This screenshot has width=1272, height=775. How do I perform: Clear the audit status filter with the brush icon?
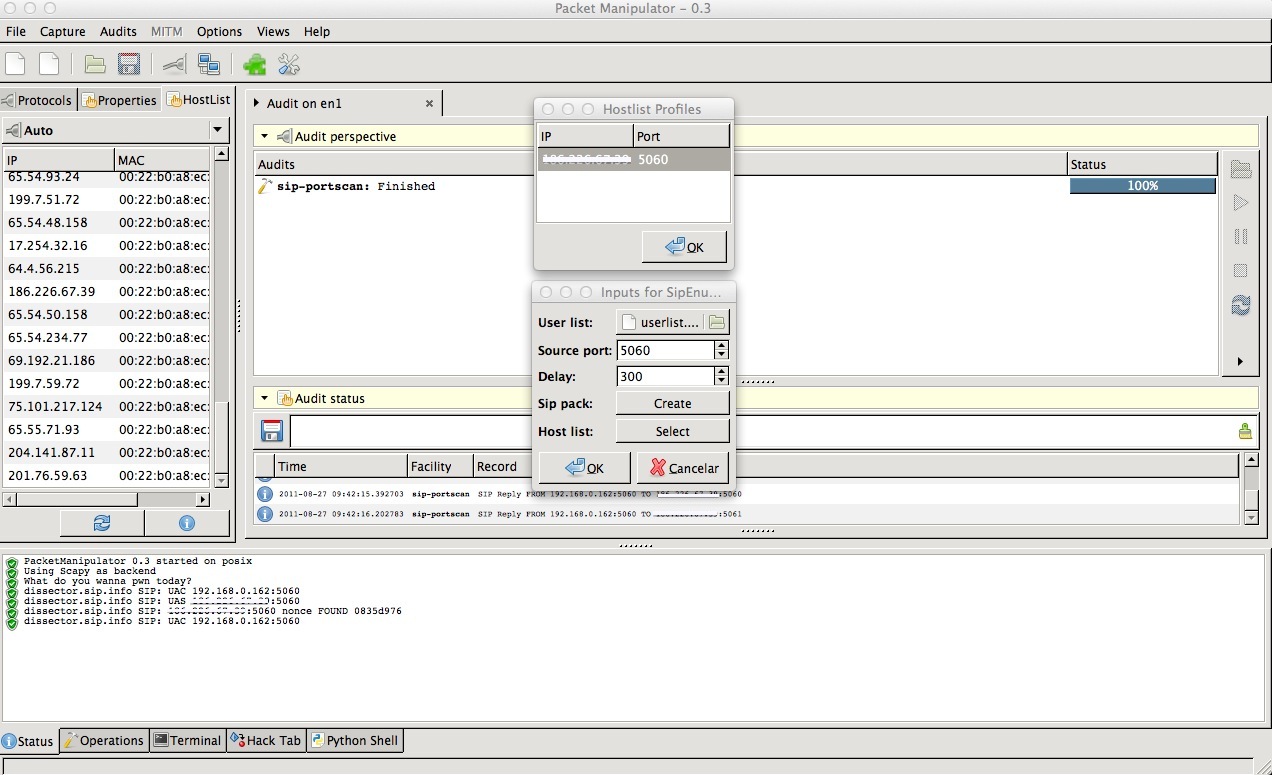coord(1245,431)
